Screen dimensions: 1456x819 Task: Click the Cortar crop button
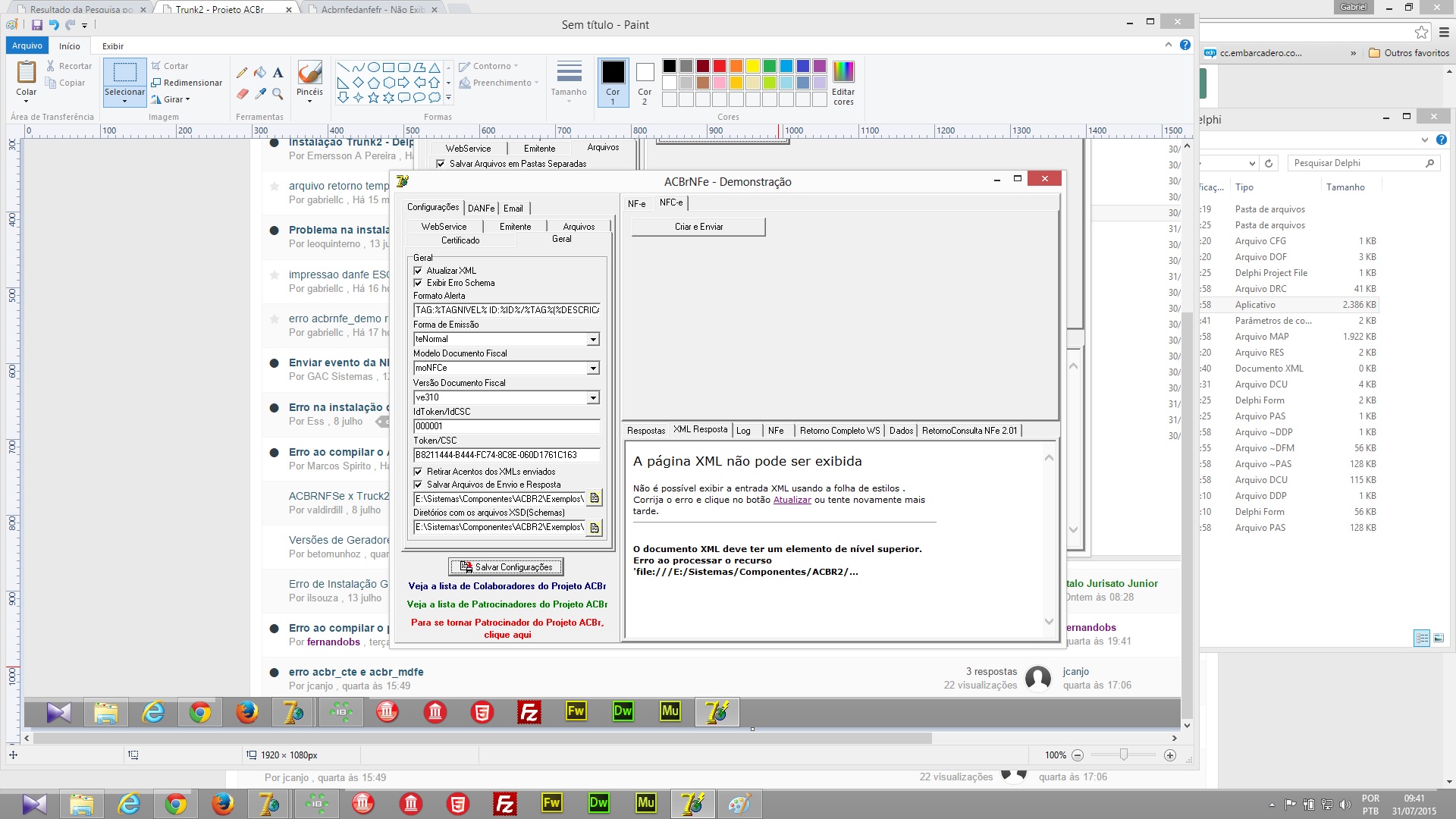tap(170, 66)
